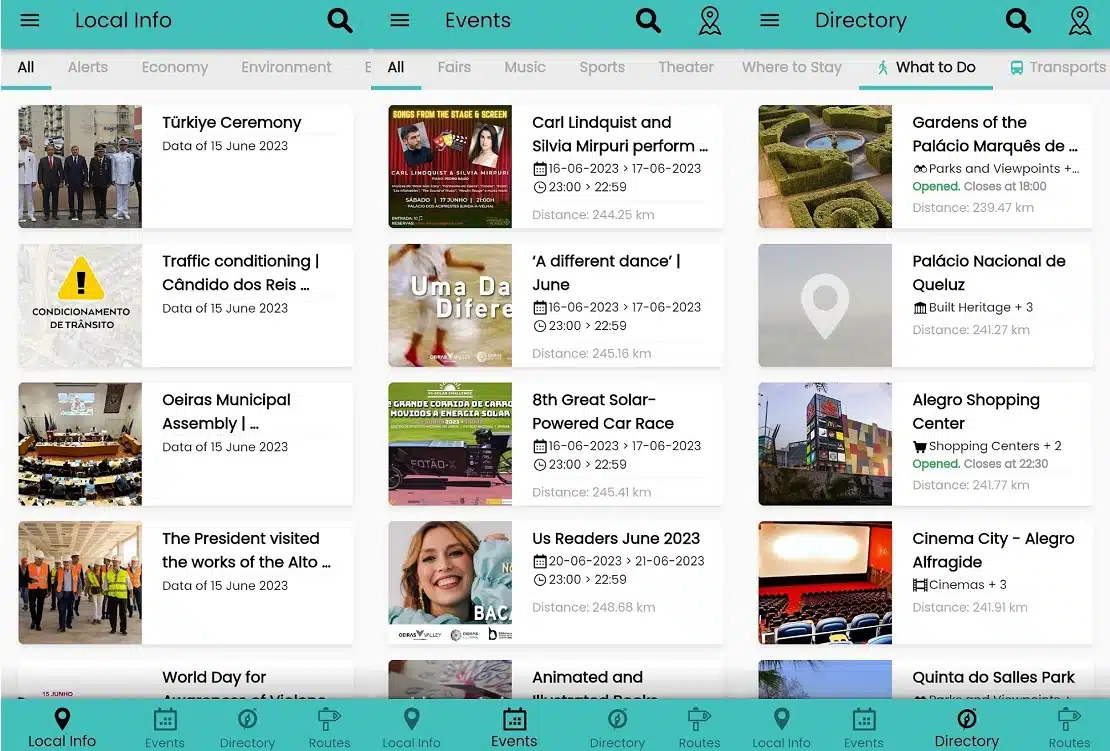
Task: Select All tab on Events screen
Action: coord(396,67)
